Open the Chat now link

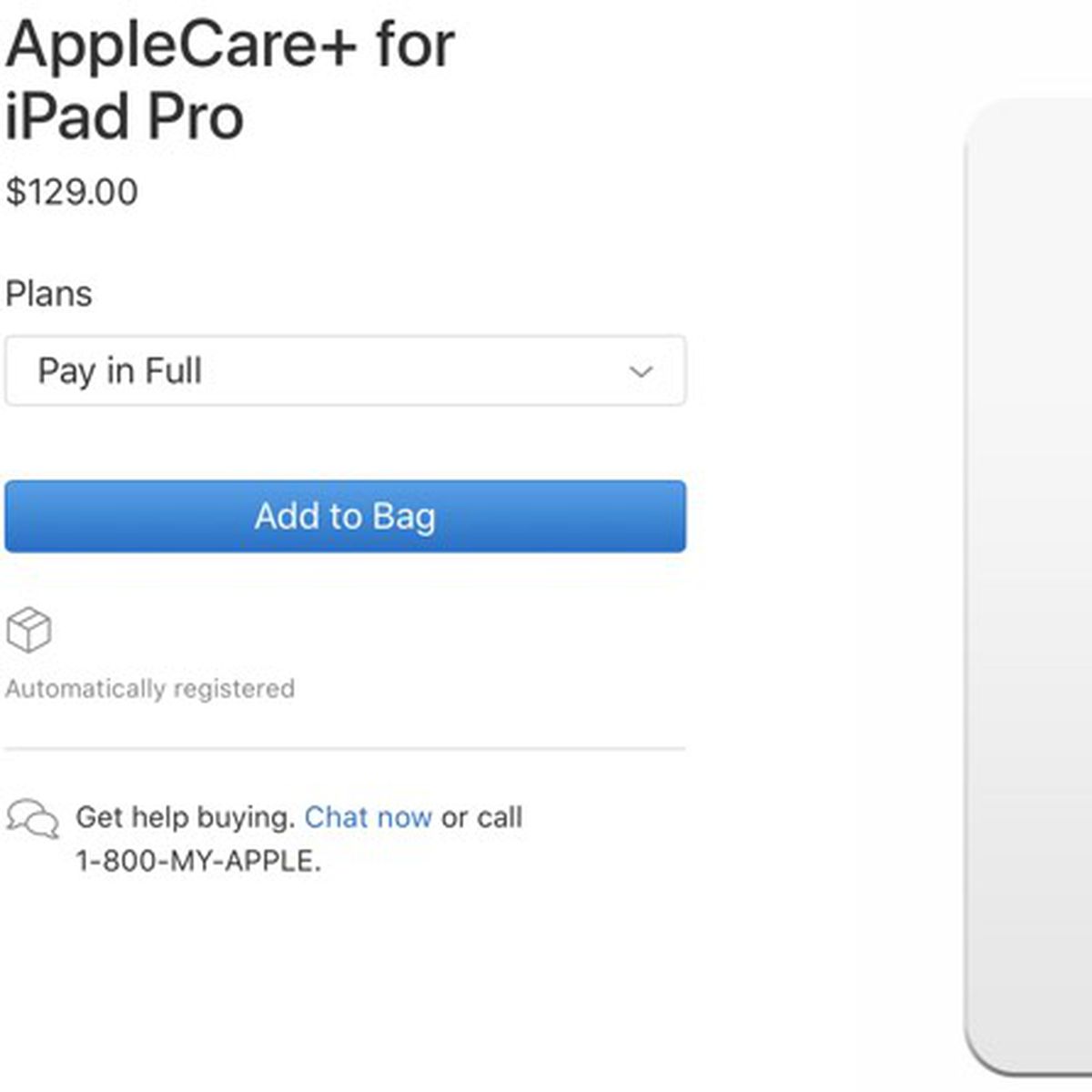(x=368, y=817)
